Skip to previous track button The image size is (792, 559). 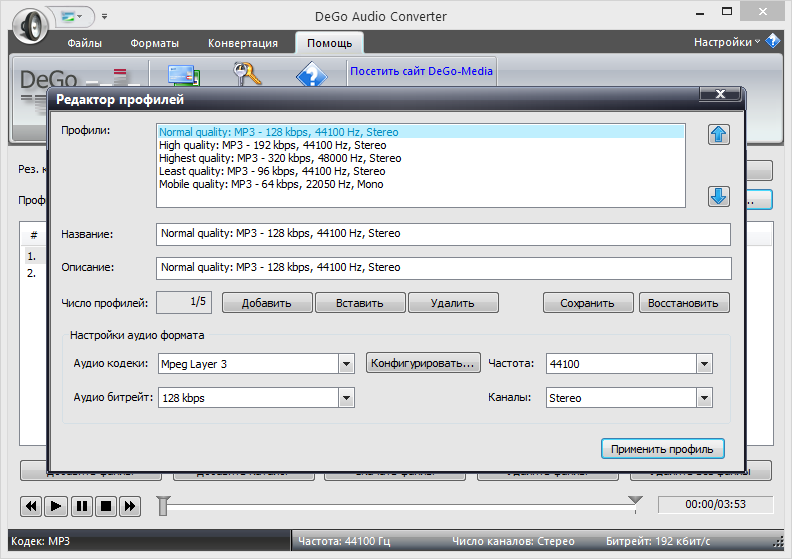click(31, 506)
